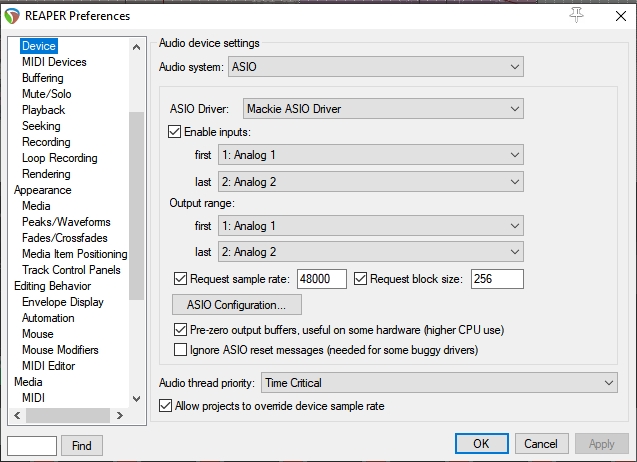Open the first input channel dropdown
Screen dimensions: 637x462
[x=370, y=155]
